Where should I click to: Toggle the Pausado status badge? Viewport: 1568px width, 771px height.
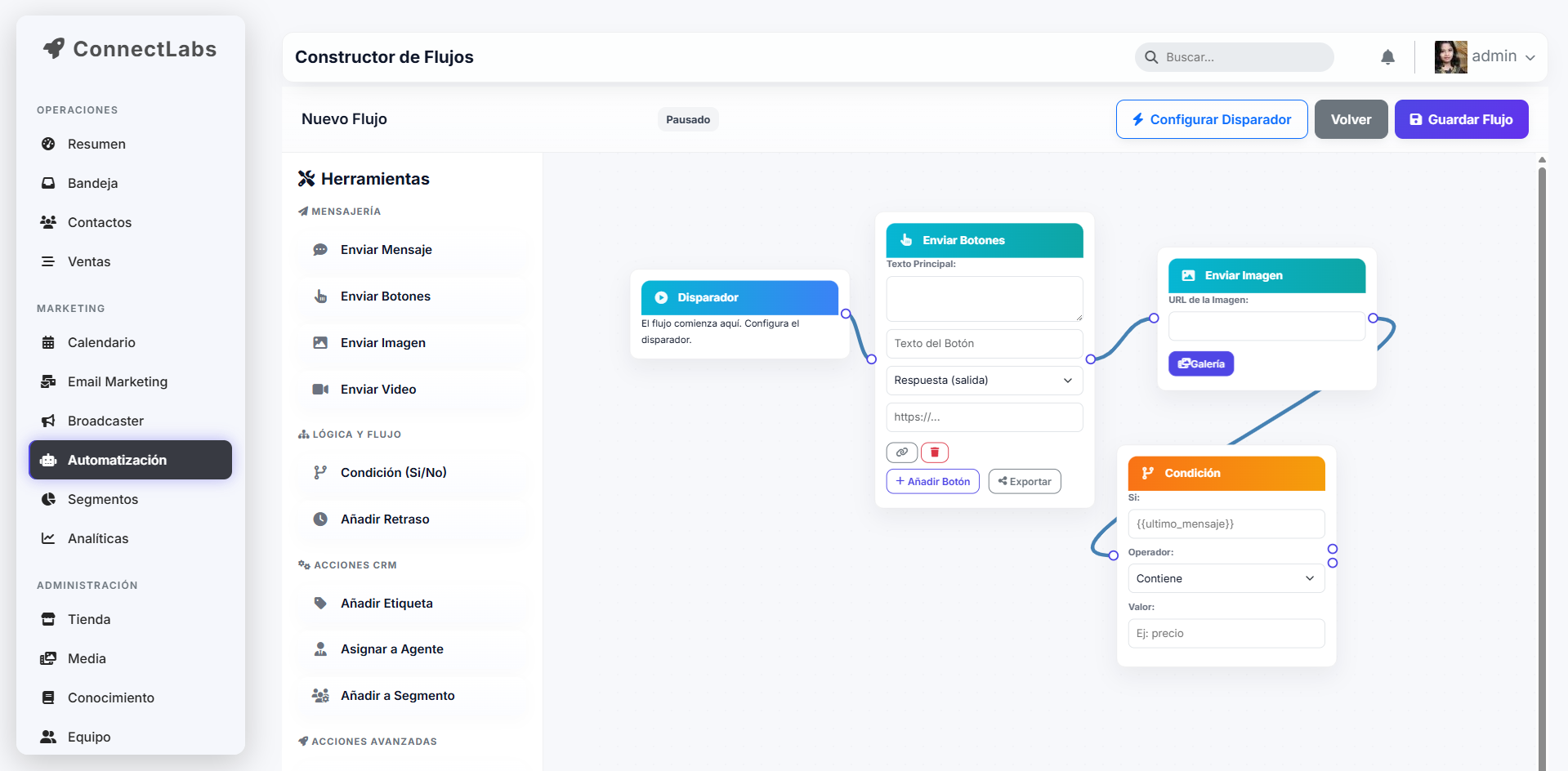point(687,118)
